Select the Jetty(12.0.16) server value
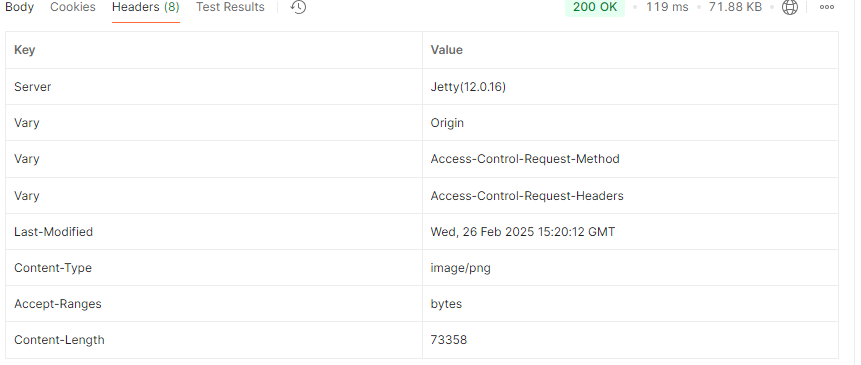 [x=468, y=87]
